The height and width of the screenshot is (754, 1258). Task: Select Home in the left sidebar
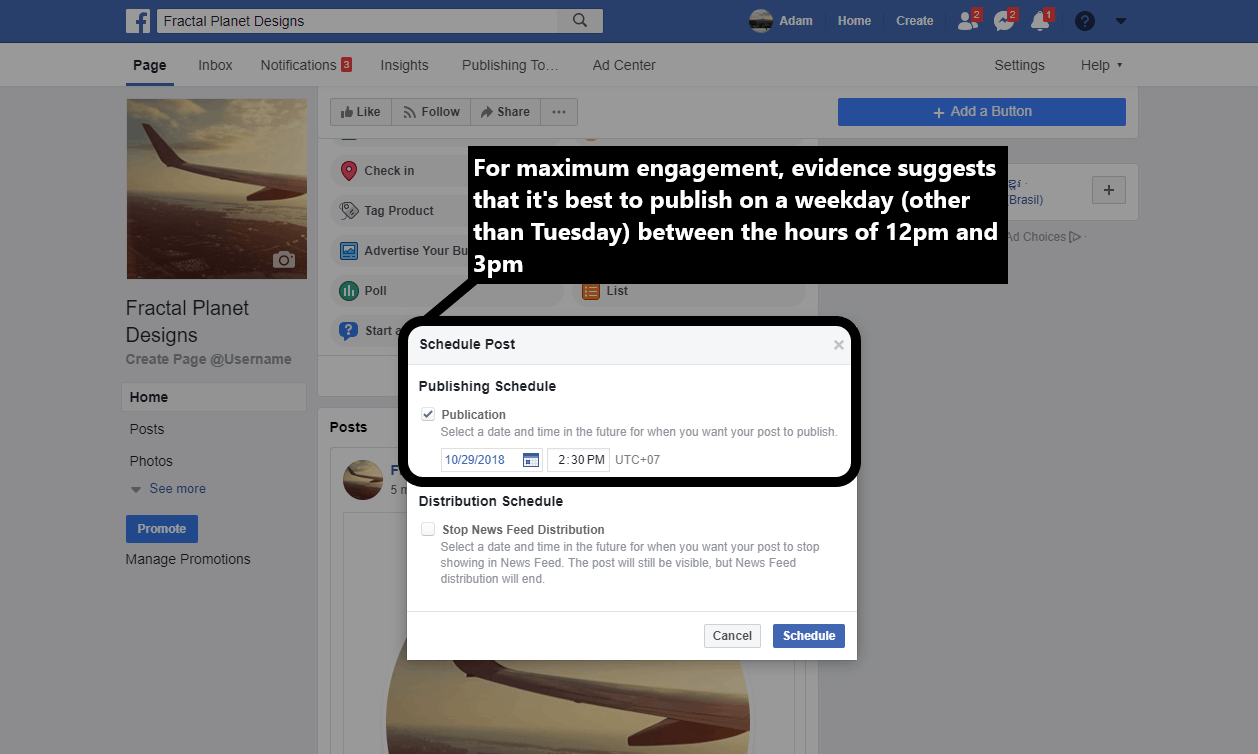tap(214, 397)
